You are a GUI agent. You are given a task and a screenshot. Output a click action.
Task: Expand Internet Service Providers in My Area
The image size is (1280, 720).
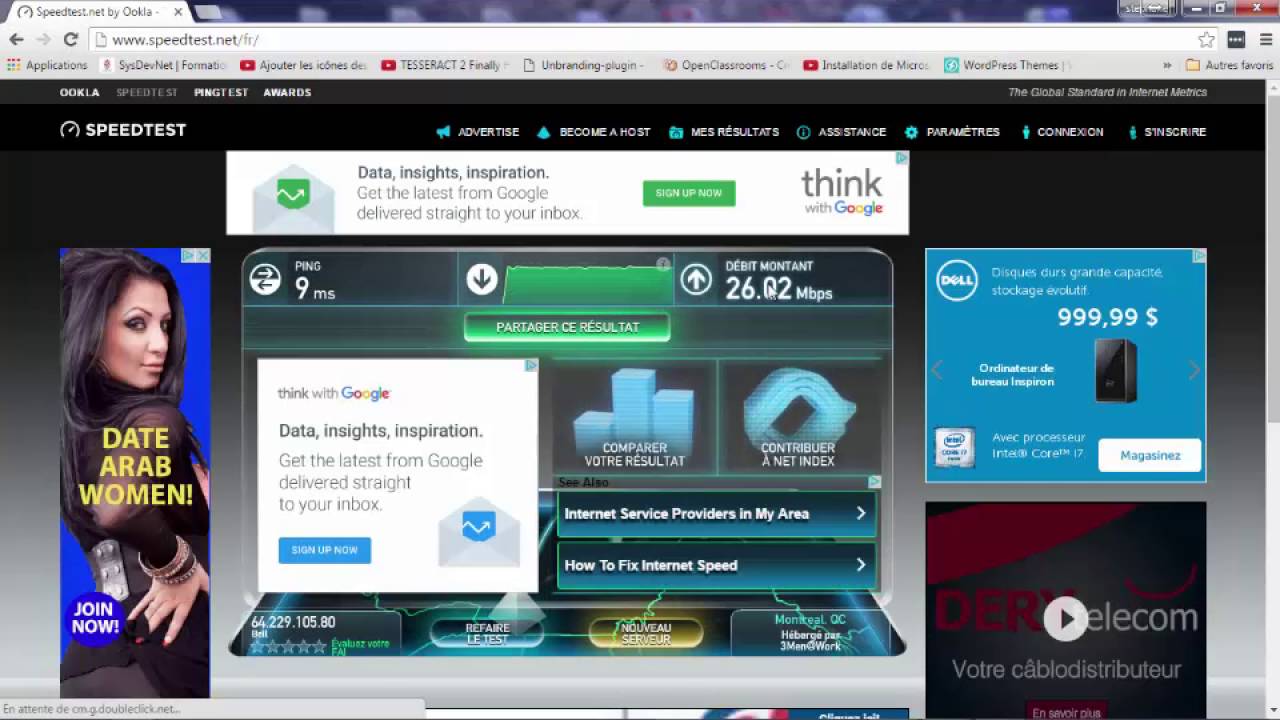pos(716,514)
